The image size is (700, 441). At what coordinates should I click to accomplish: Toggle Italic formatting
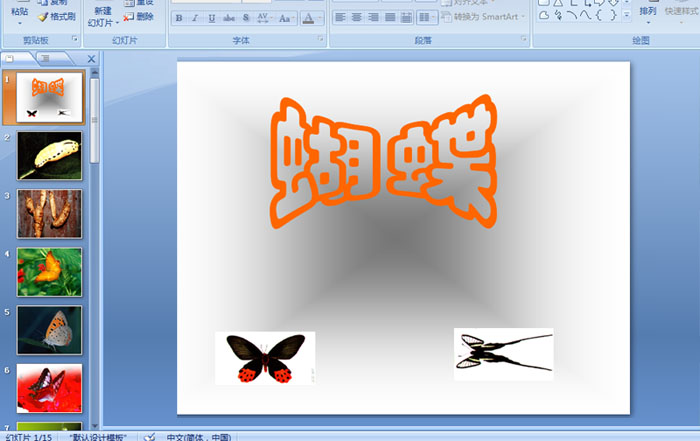click(x=195, y=18)
